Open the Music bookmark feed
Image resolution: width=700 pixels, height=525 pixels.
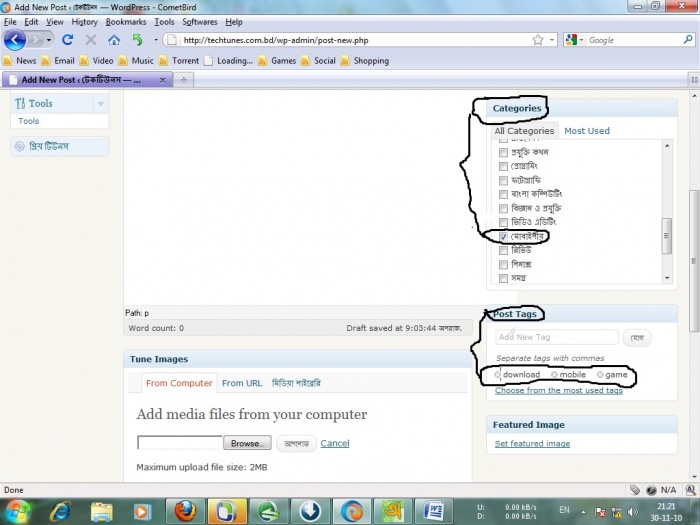click(x=136, y=61)
